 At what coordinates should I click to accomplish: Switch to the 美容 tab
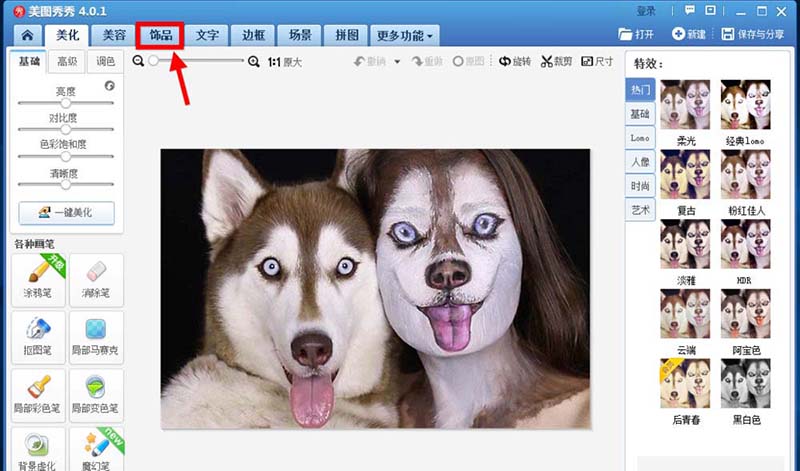click(x=114, y=35)
